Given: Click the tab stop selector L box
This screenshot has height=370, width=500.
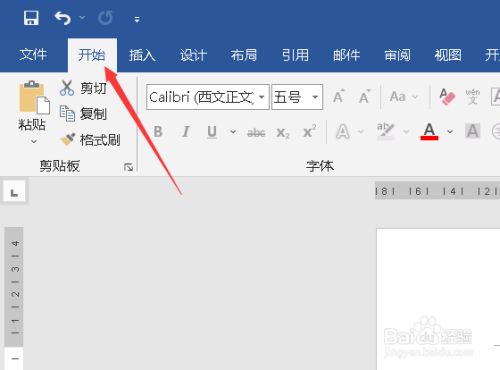Looking at the screenshot, I should 14,192.
